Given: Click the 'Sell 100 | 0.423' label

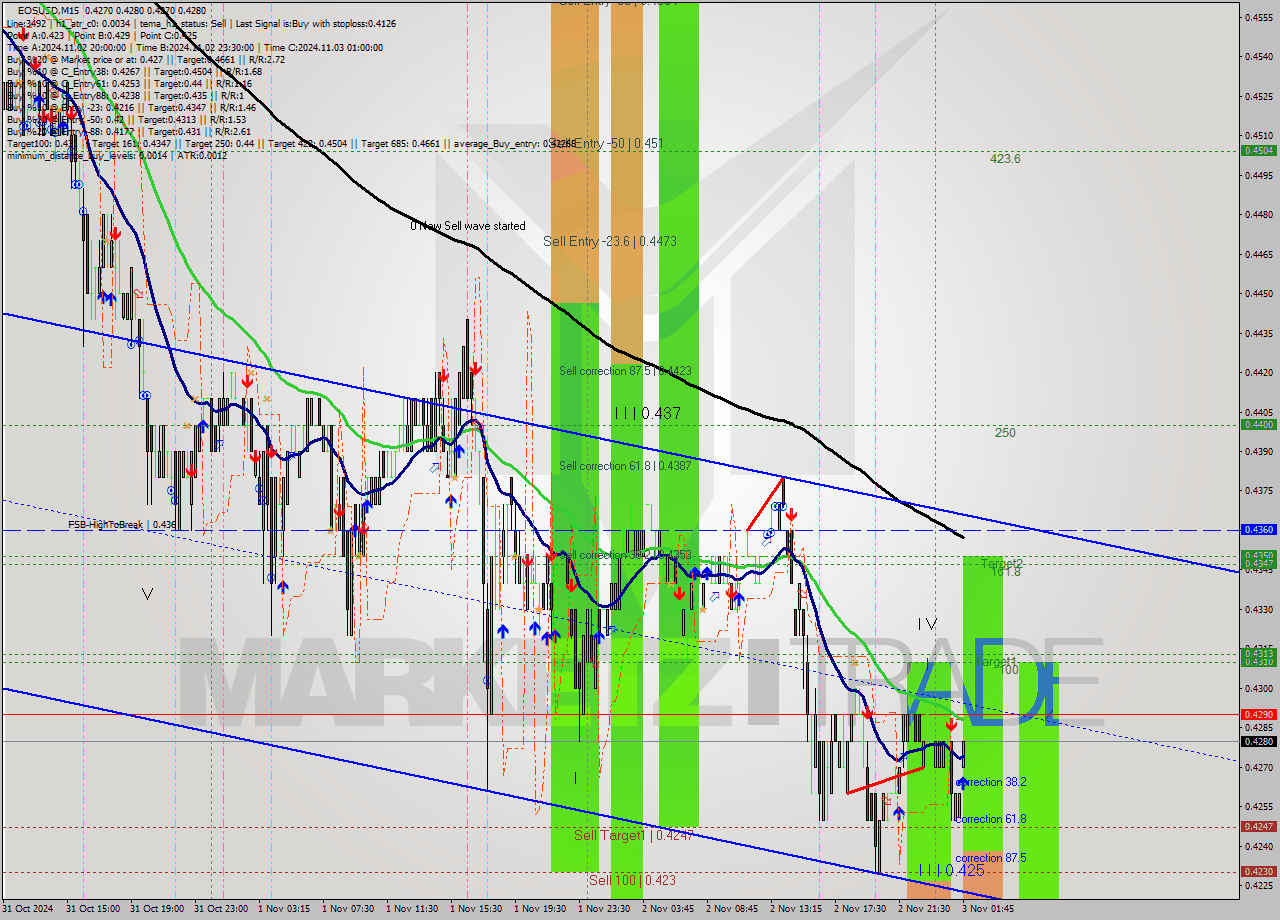Looking at the screenshot, I should [631, 880].
